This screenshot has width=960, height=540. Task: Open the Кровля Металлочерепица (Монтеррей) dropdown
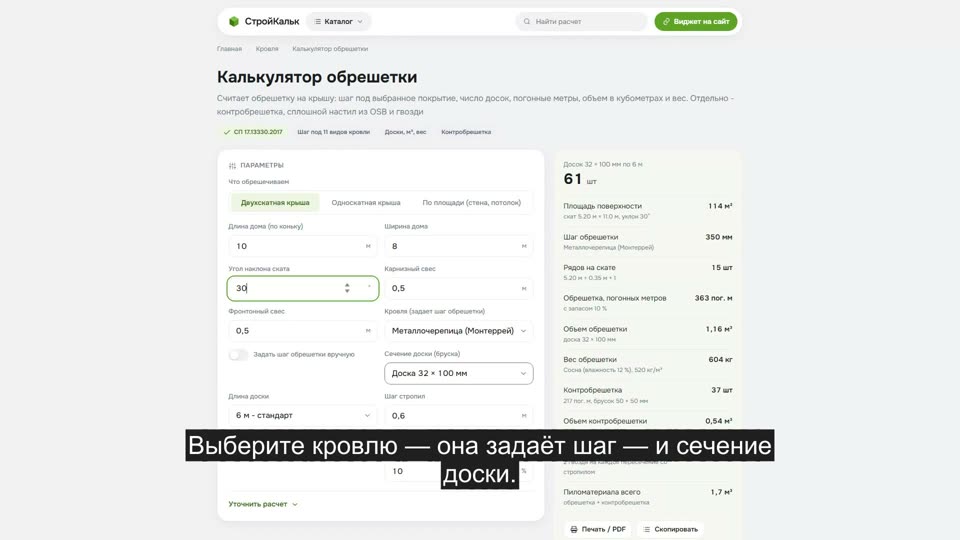coord(459,331)
